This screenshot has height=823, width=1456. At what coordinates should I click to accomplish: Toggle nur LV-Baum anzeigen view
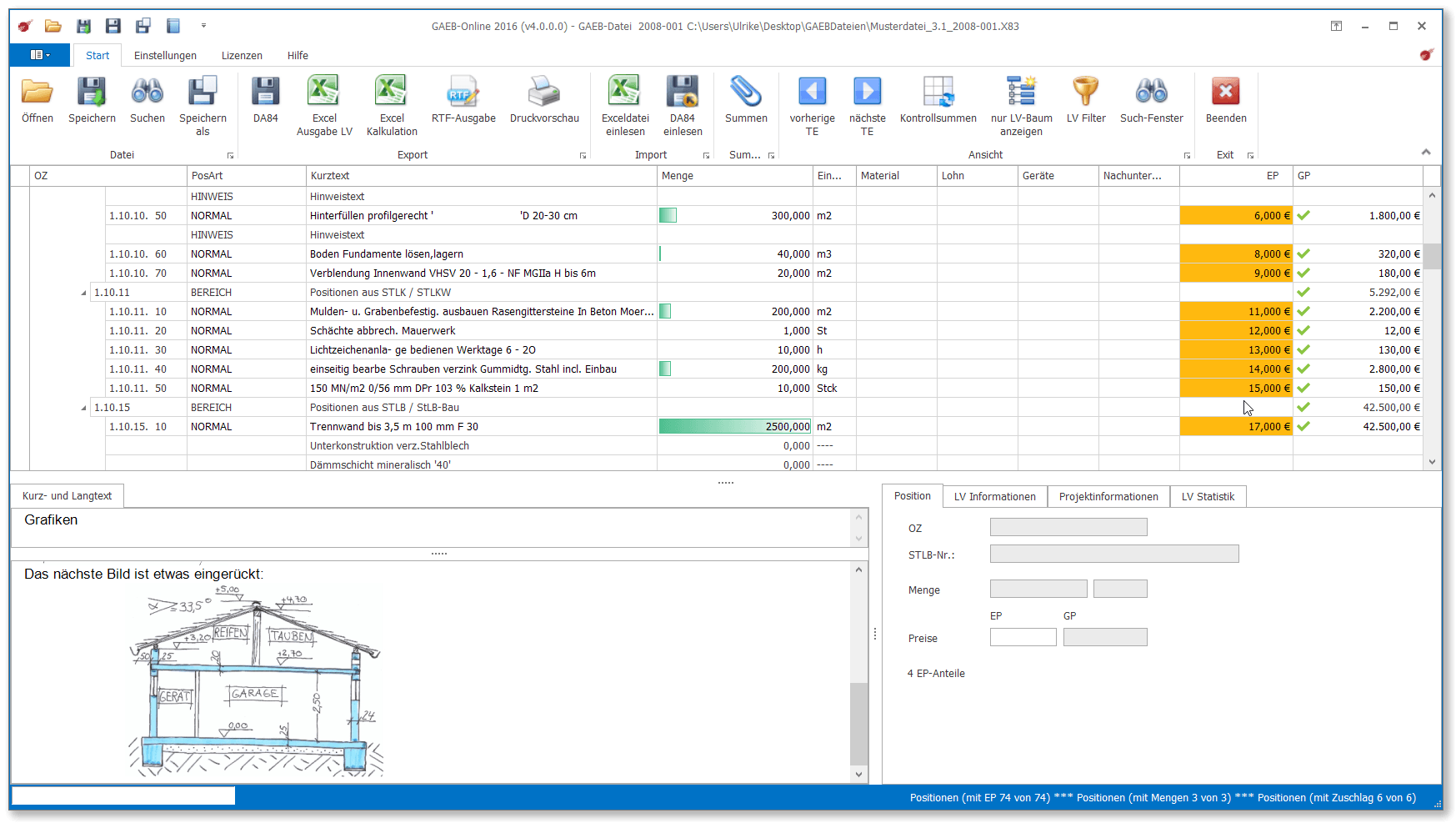[1021, 93]
